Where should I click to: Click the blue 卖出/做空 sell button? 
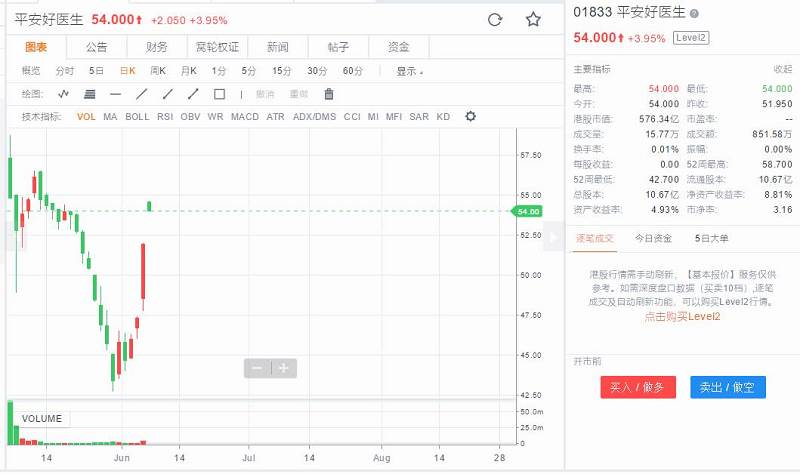pos(728,387)
